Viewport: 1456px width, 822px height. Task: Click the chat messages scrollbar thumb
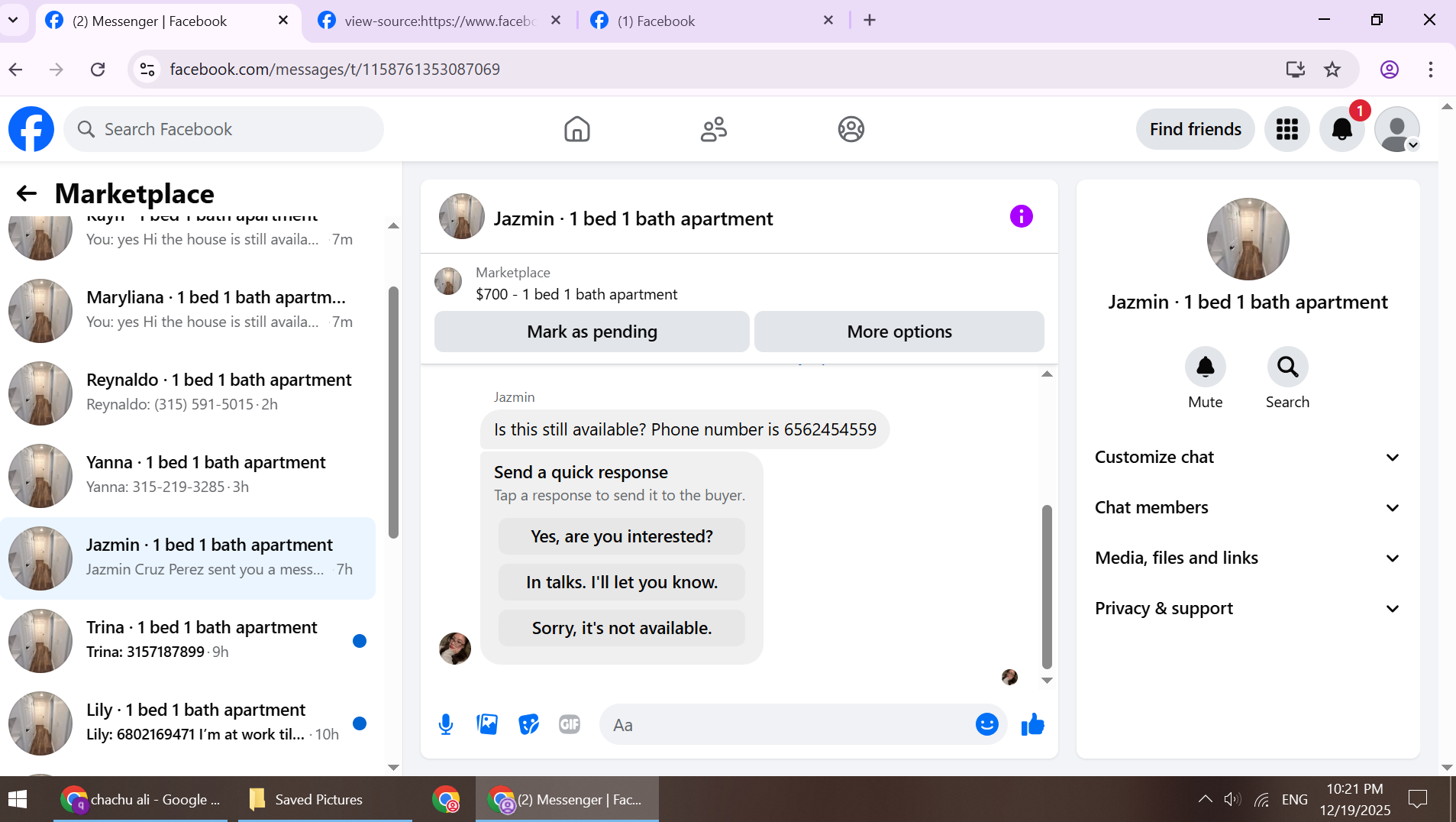click(1047, 587)
